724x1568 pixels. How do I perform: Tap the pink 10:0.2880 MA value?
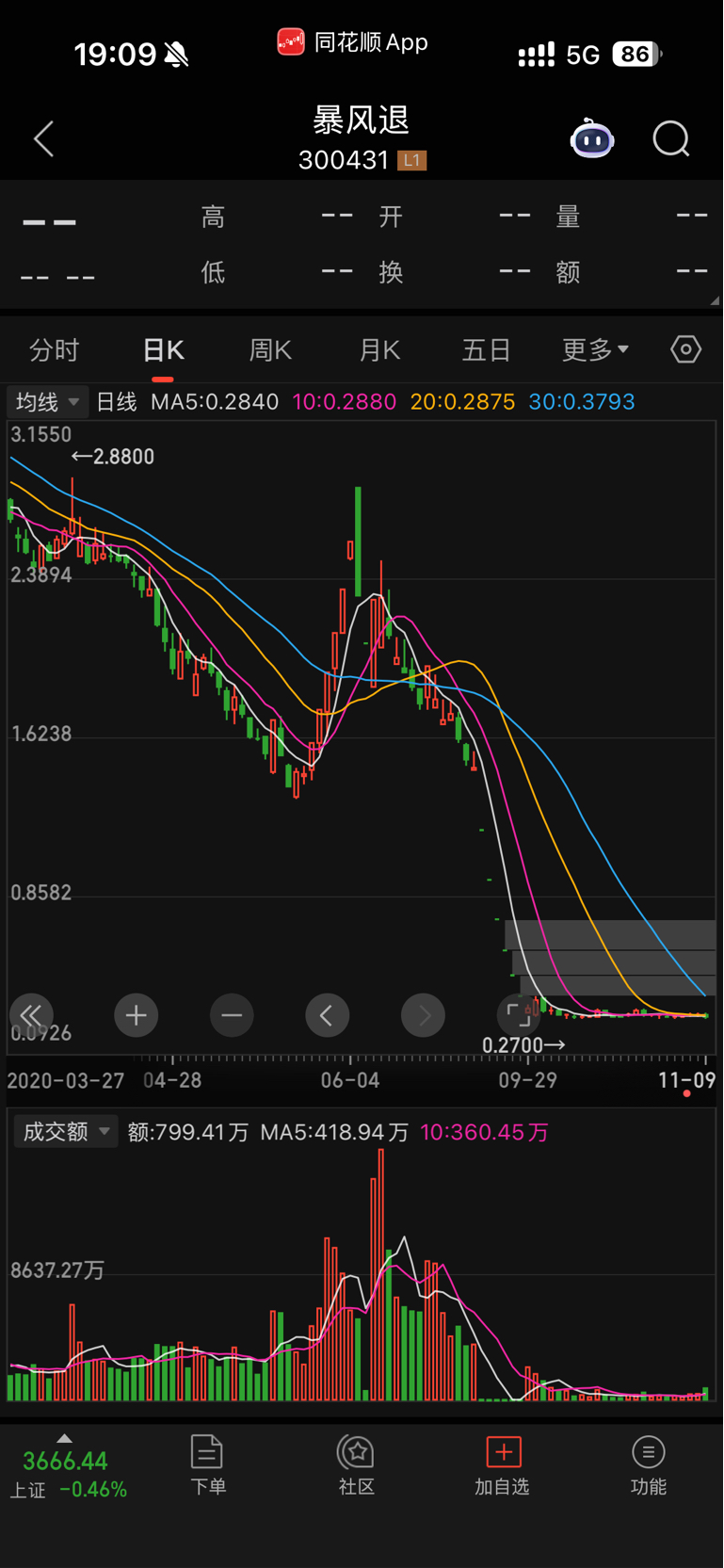(345, 402)
